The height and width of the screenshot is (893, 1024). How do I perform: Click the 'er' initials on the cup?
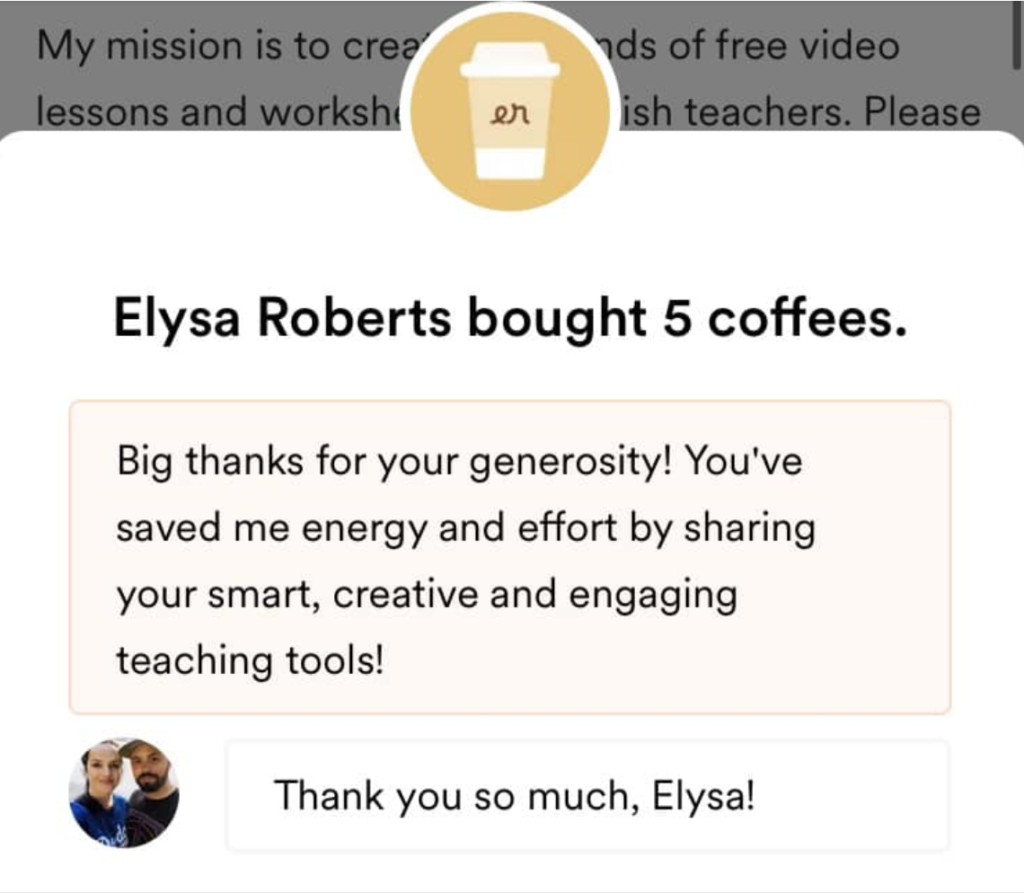point(510,116)
